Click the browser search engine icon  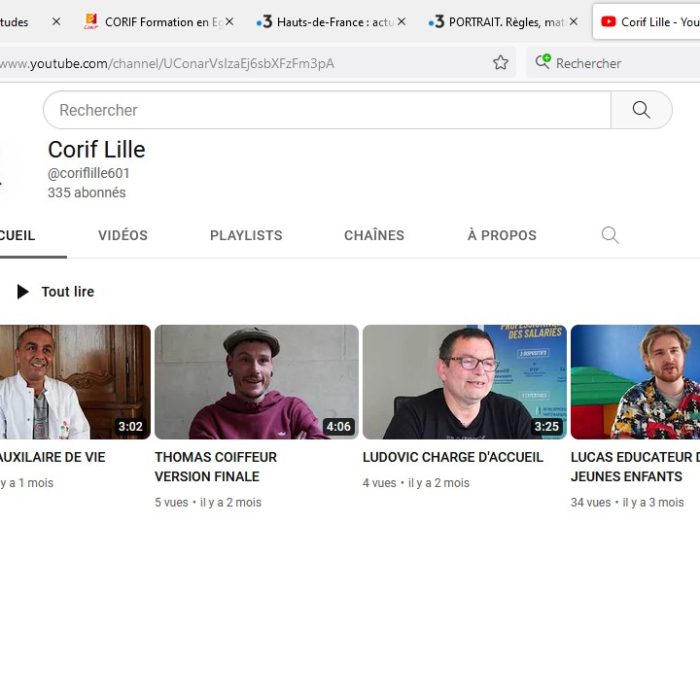543,61
